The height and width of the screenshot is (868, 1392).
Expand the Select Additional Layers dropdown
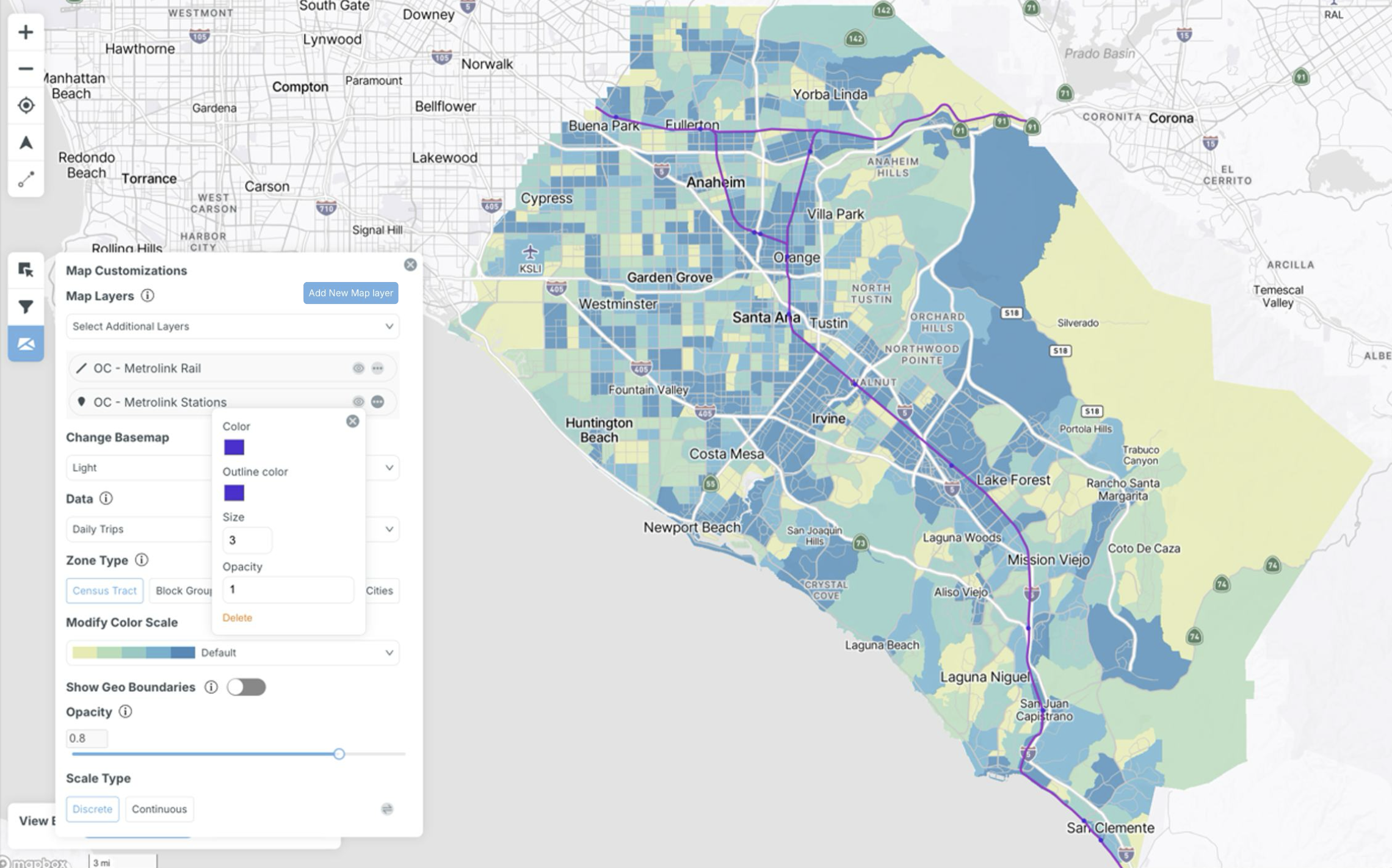(232, 326)
